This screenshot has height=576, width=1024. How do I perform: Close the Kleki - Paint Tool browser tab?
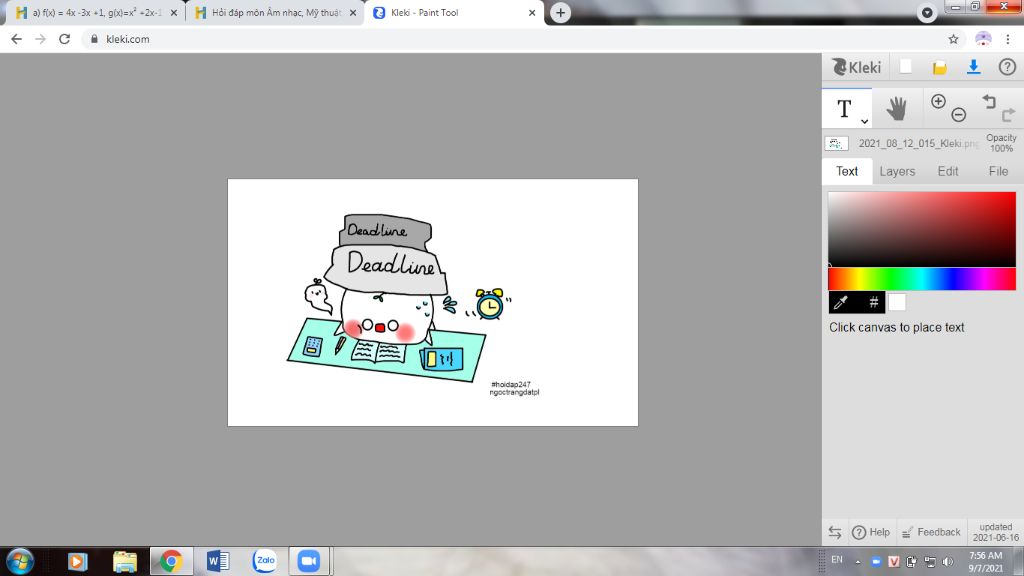[532, 12]
